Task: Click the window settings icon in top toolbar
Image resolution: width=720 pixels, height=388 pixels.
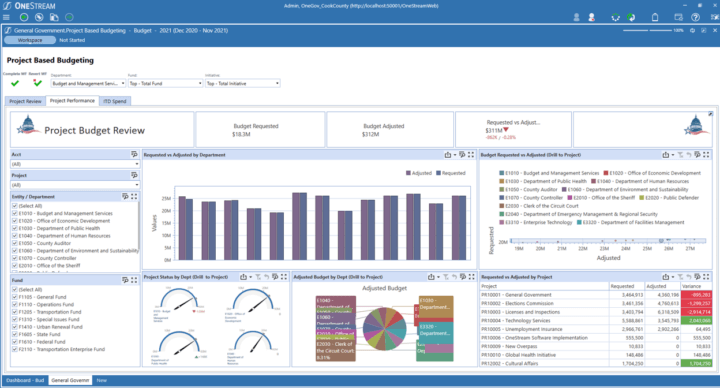Action: [x=678, y=17]
